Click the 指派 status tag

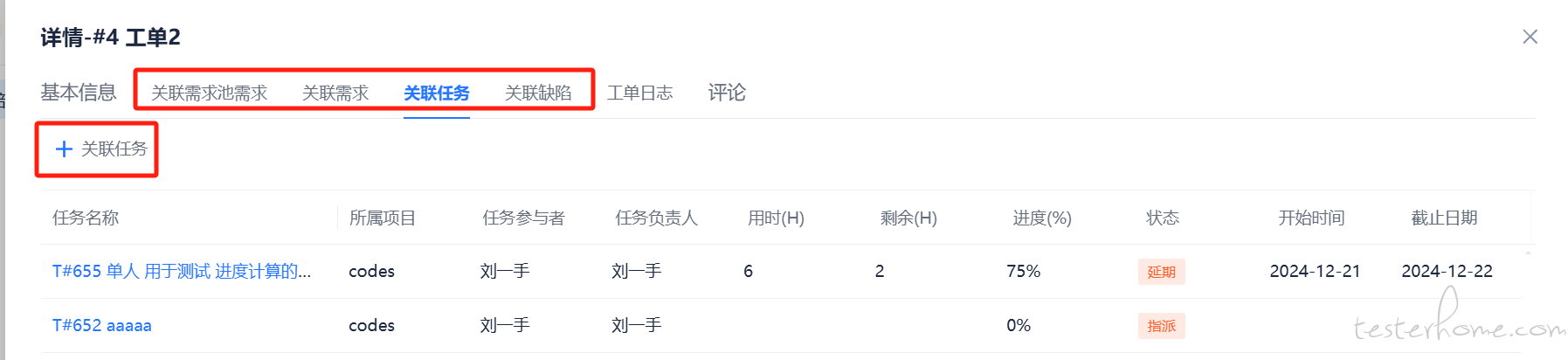coord(1161,326)
